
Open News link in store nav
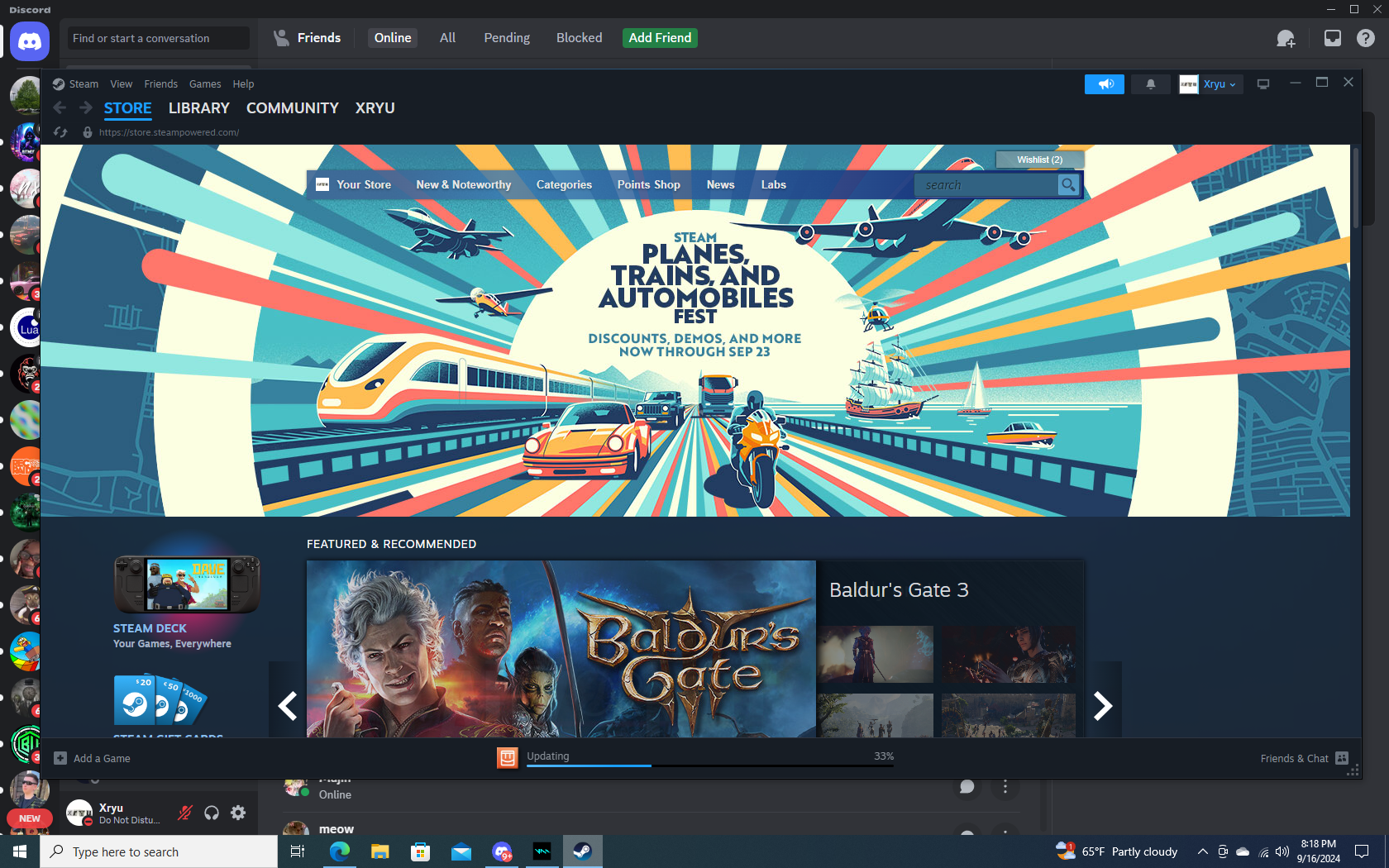pyautogui.click(x=720, y=185)
